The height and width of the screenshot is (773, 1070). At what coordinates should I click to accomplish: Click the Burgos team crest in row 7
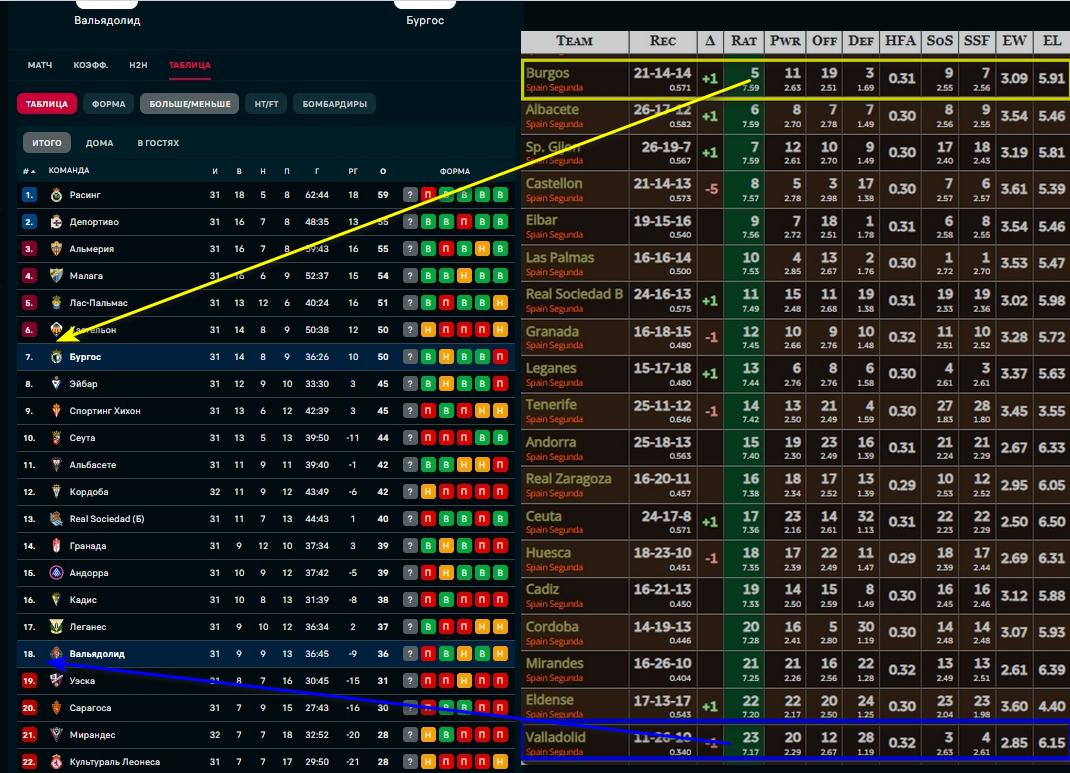[x=57, y=357]
